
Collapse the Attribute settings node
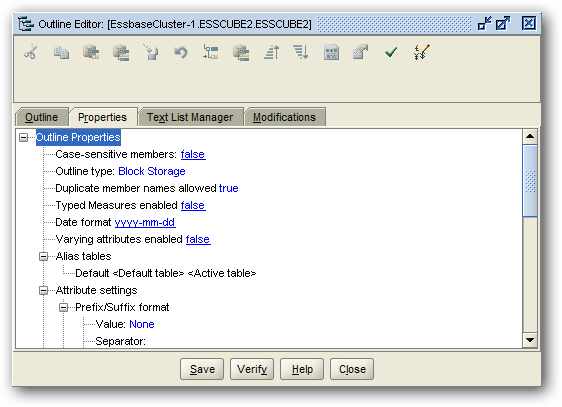click(x=43, y=290)
